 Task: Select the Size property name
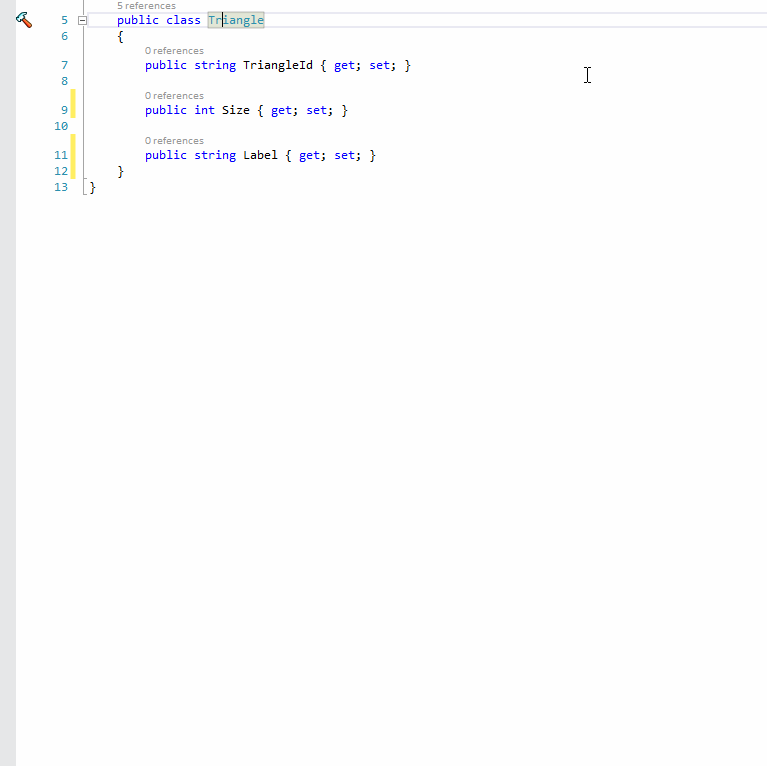point(236,110)
